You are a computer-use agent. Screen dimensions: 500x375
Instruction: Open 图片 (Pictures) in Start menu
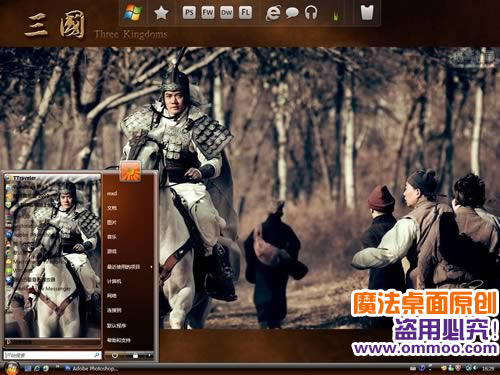(x=112, y=222)
